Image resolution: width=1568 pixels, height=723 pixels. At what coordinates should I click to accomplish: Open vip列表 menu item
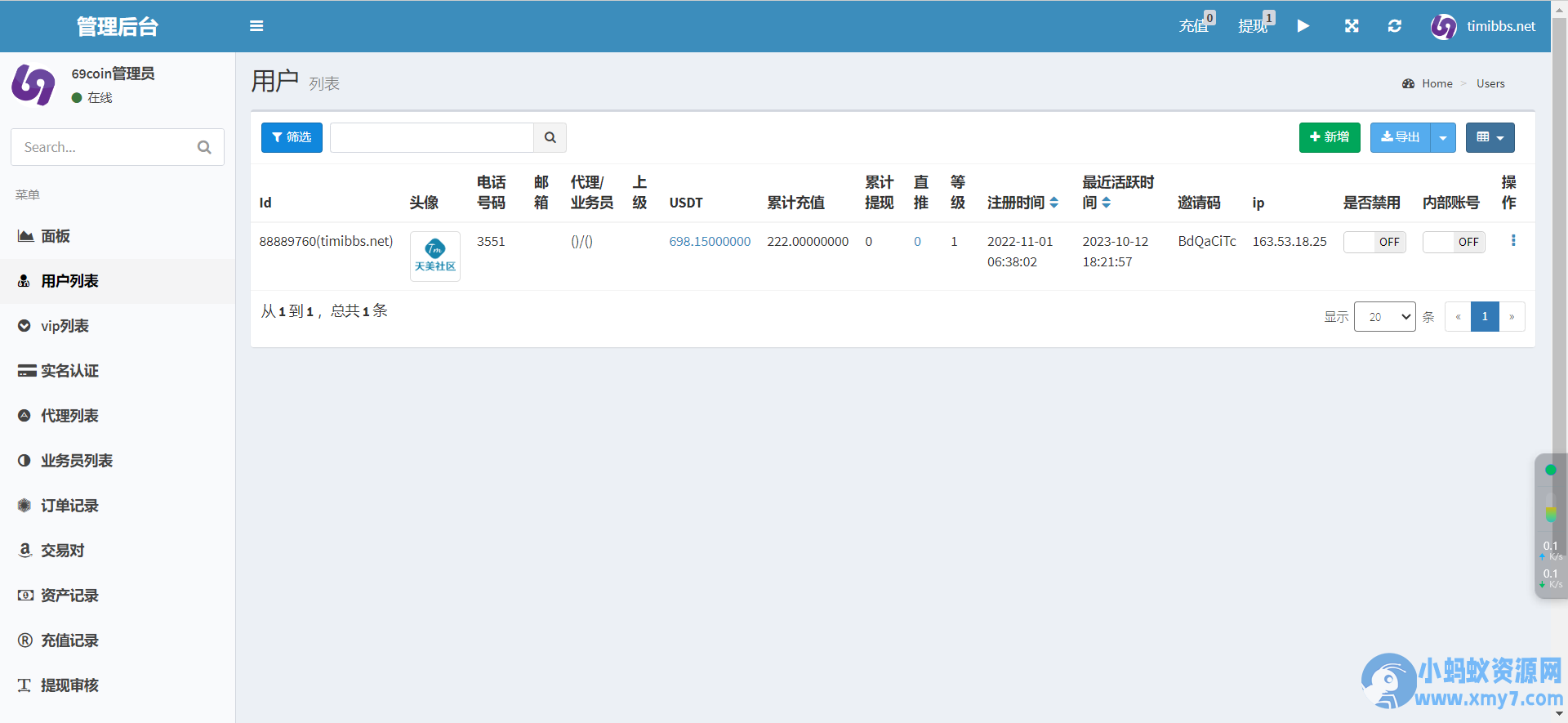pos(118,326)
